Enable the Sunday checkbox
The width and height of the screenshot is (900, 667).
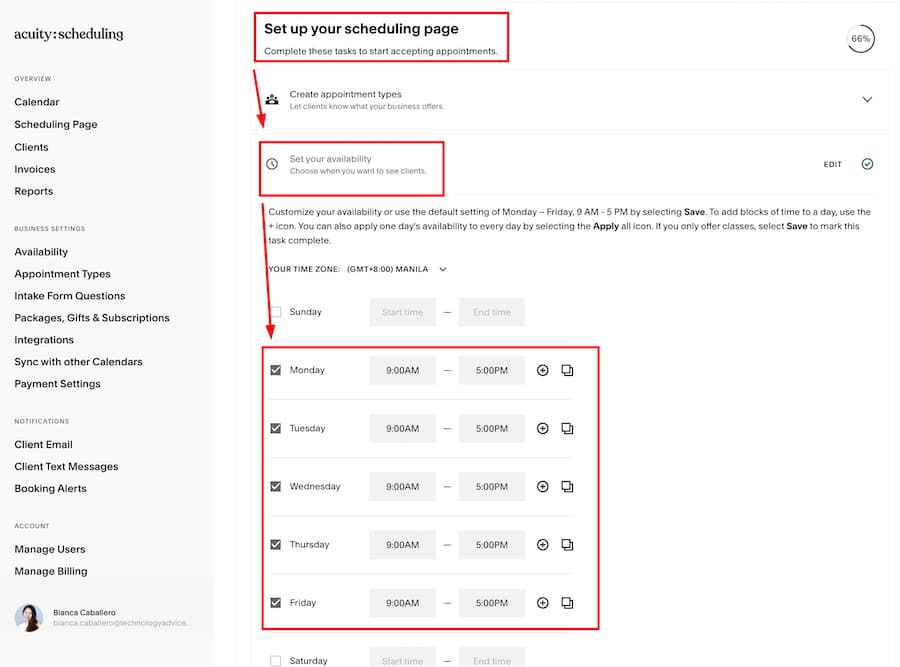pos(275,312)
